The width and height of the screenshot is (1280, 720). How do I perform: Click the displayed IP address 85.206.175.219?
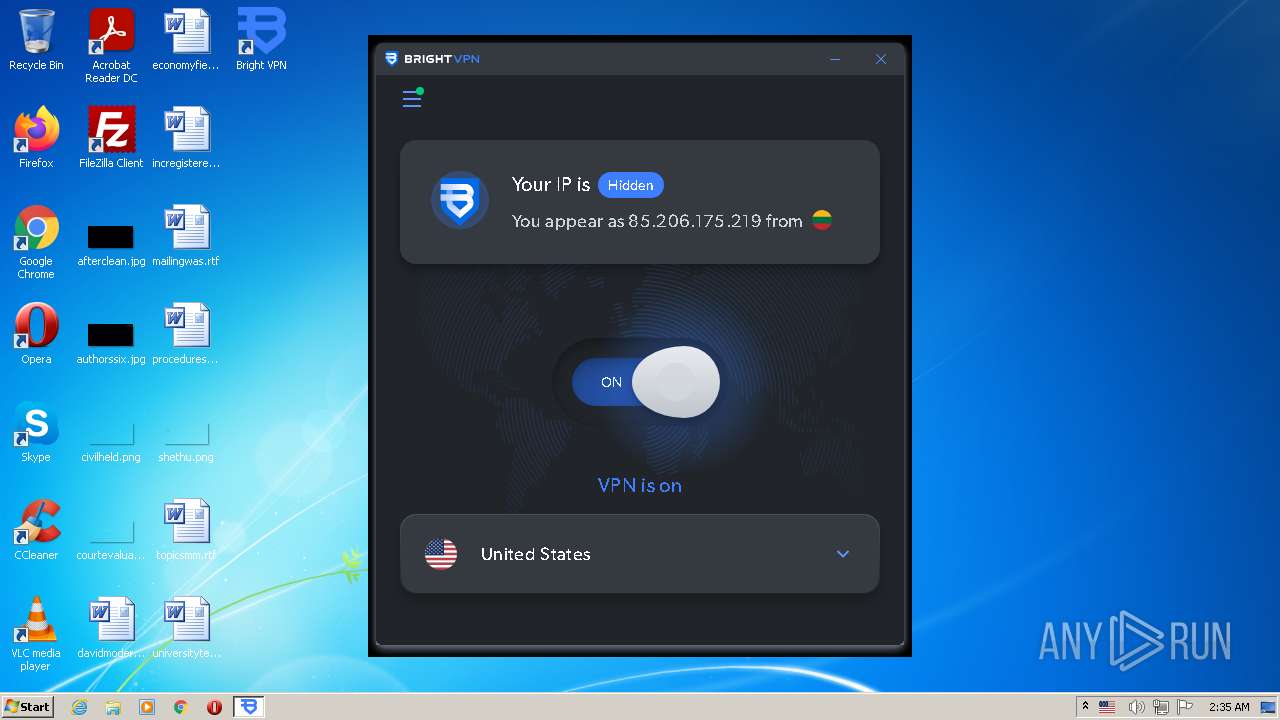pyautogui.click(x=694, y=221)
